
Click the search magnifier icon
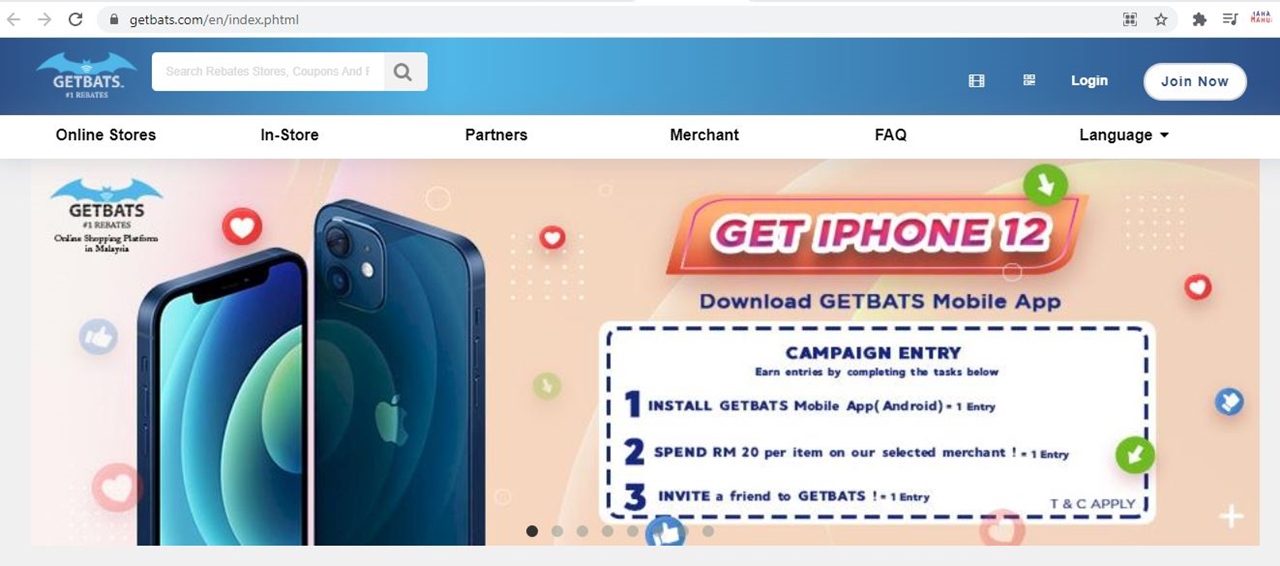tap(403, 72)
